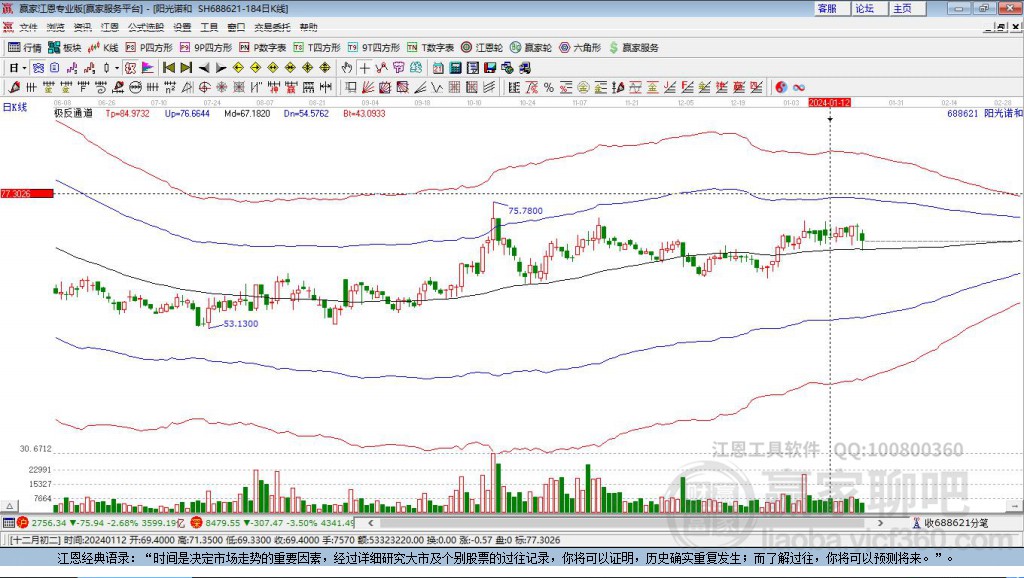Open 收688621分笔 tick panel

[950, 523]
